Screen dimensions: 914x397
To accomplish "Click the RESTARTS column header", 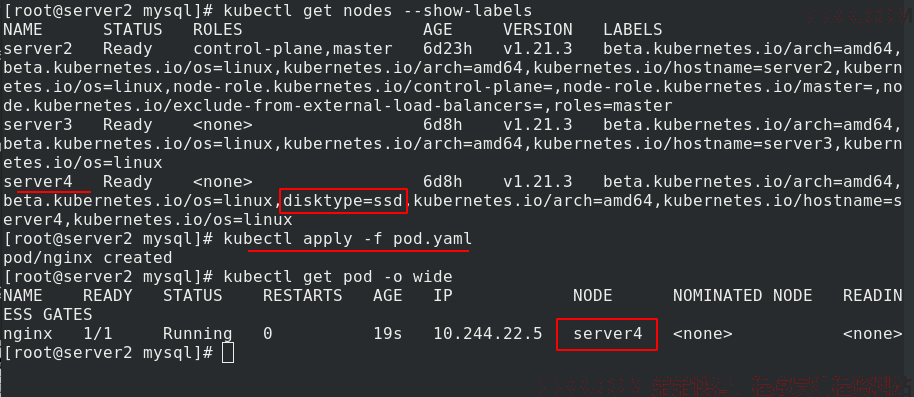I will coord(302,296).
